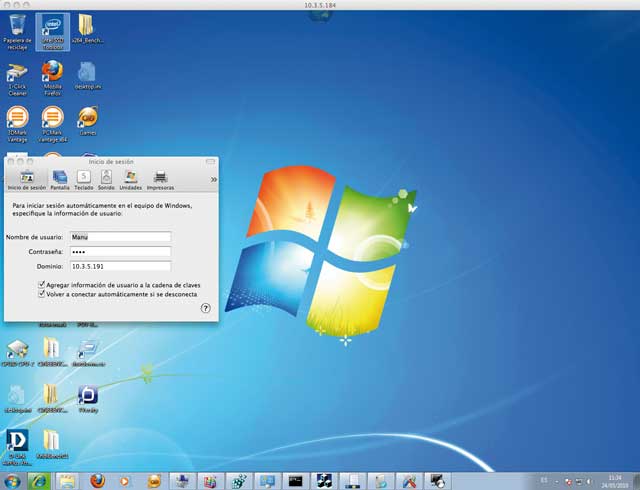Open the chip-icon CPU shortcut on desktop
640x490 pixels.
pos(17,353)
